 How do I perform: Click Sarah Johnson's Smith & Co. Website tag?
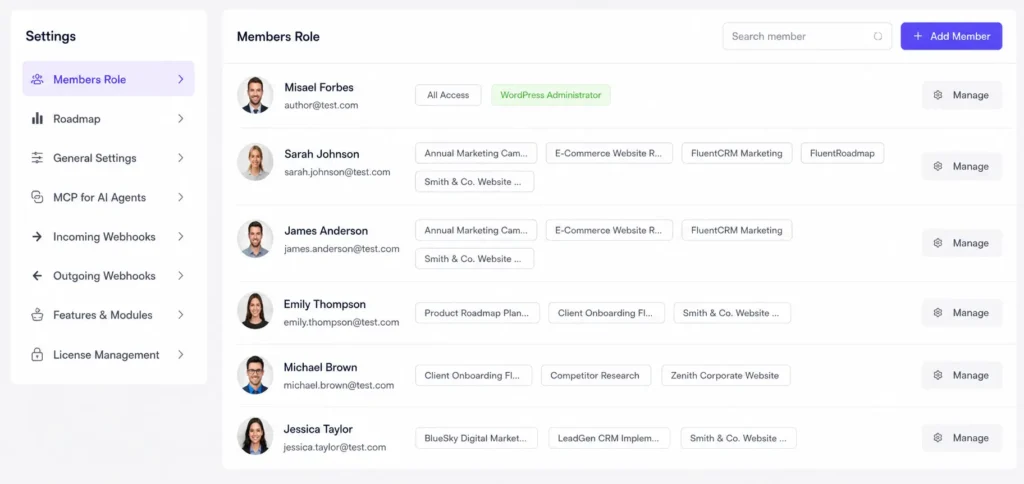point(475,182)
